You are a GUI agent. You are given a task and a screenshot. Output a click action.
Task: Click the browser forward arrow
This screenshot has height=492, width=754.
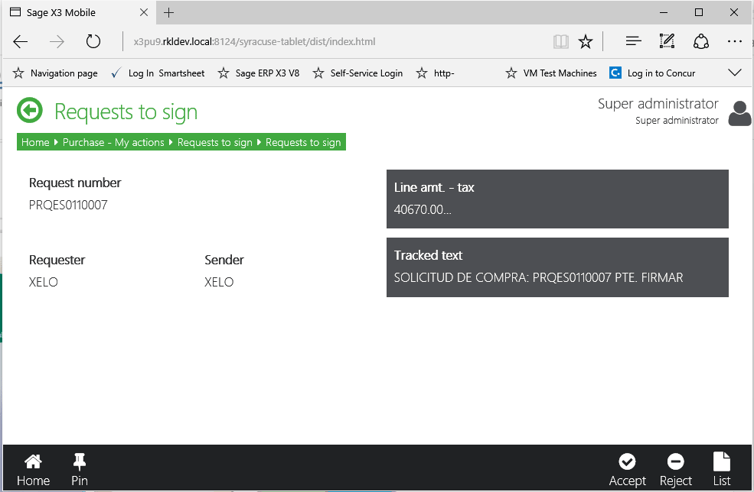[x=57, y=42]
